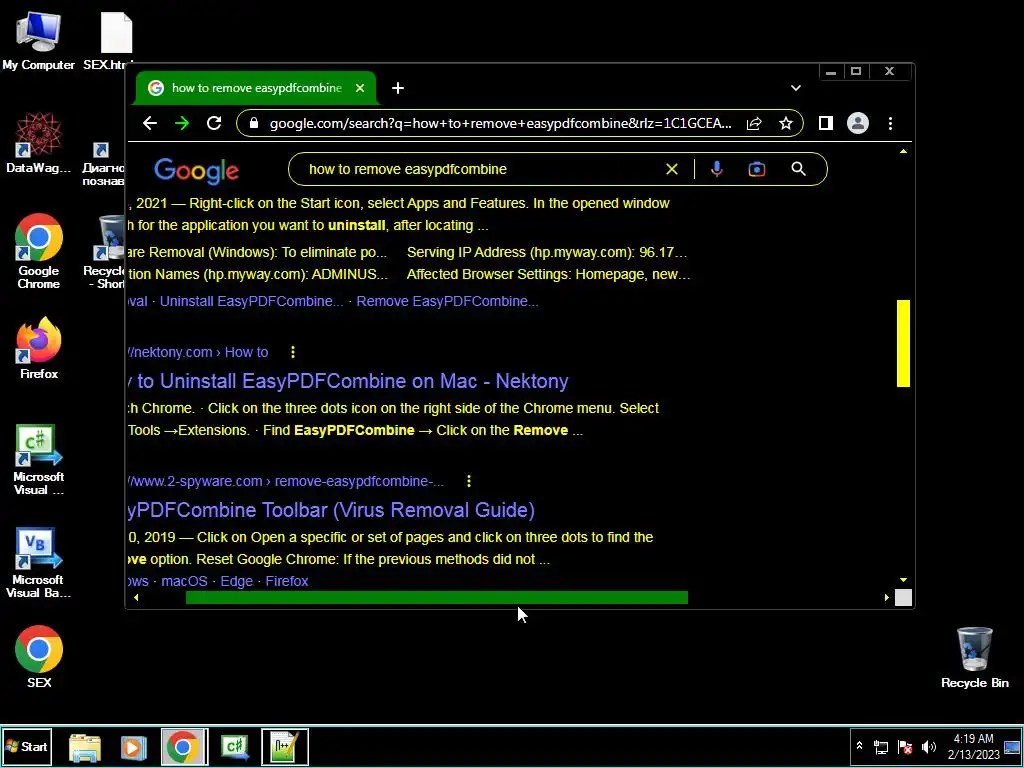Image resolution: width=1024 pixels, height=768 pixels.
Task: Click the horizontal scrollbar left arrow
Action: click(136, 598)
